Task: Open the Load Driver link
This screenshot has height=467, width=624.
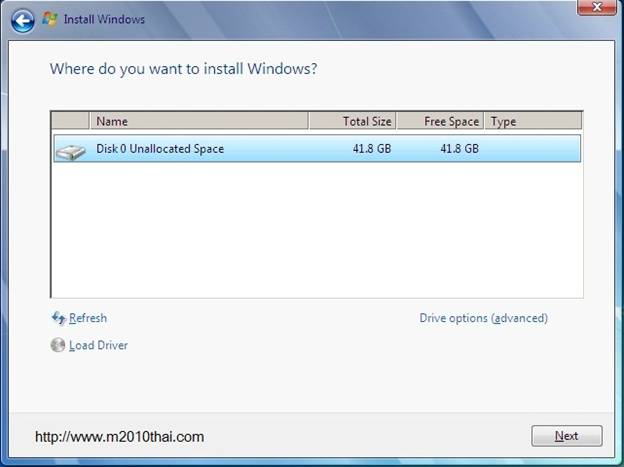Action: click(x=98, y=345)
